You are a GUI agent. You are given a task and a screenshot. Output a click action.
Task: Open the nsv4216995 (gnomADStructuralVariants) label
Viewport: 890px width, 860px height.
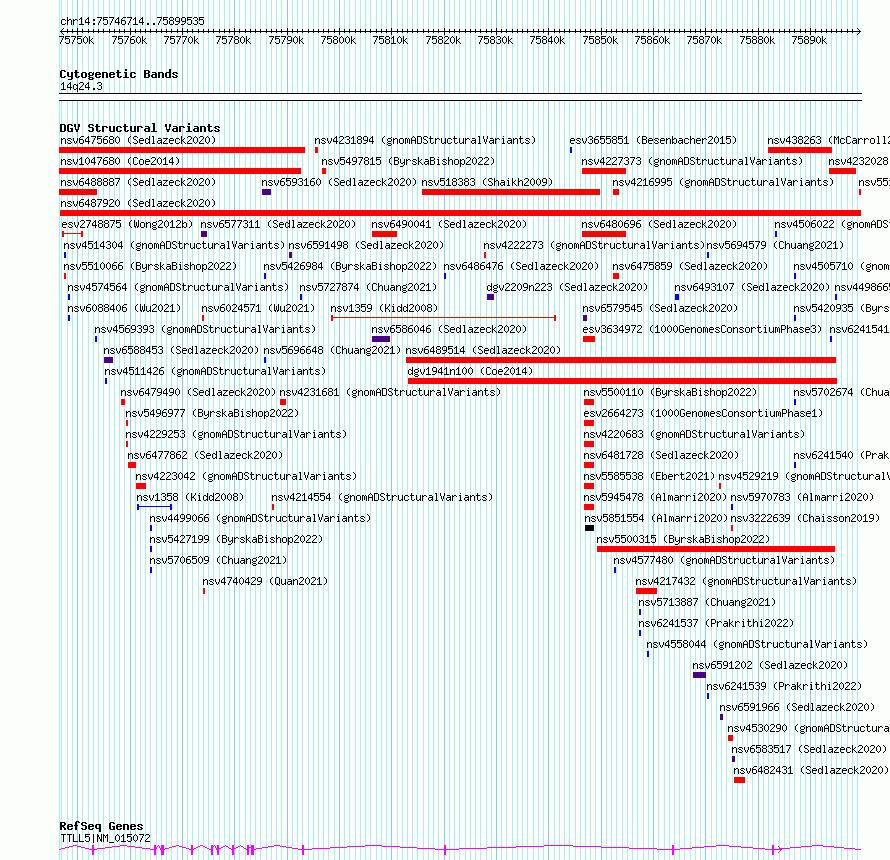[723, 182]
